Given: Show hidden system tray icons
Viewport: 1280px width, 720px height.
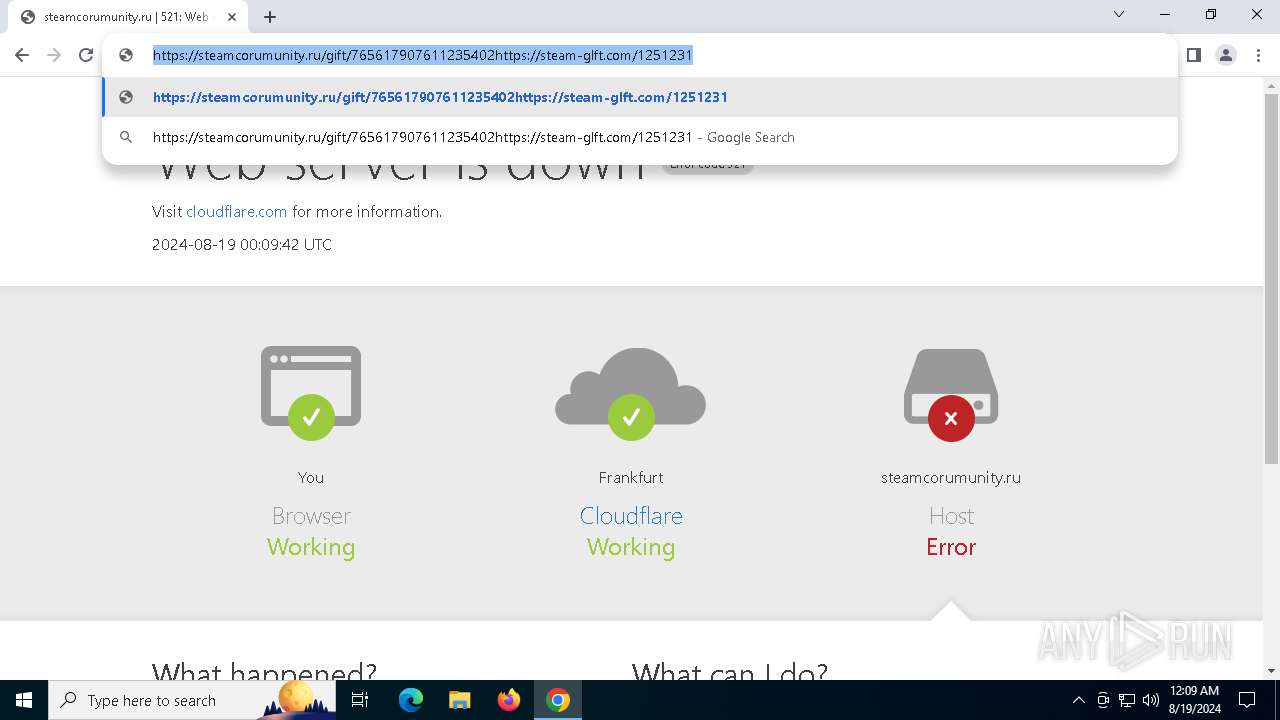Looking at the screenshot, I should point(1078,700).
